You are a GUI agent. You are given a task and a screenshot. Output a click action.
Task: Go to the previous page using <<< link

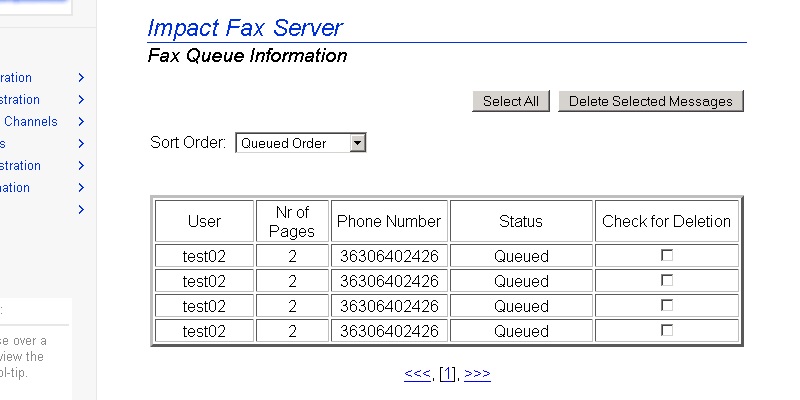[x=416, y=374]
